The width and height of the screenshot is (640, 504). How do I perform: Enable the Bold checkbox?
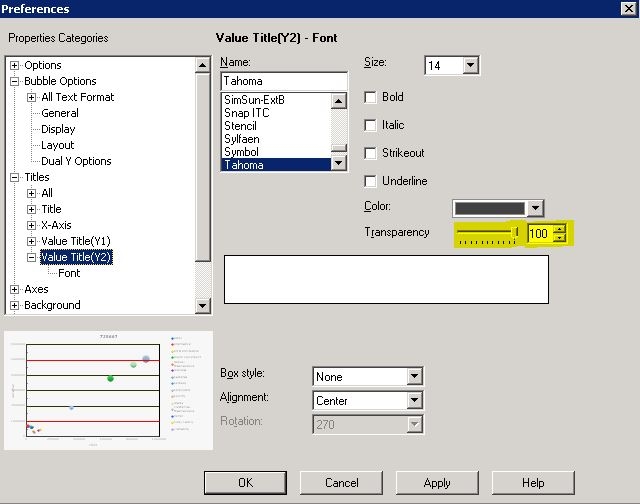pos(371,97)
